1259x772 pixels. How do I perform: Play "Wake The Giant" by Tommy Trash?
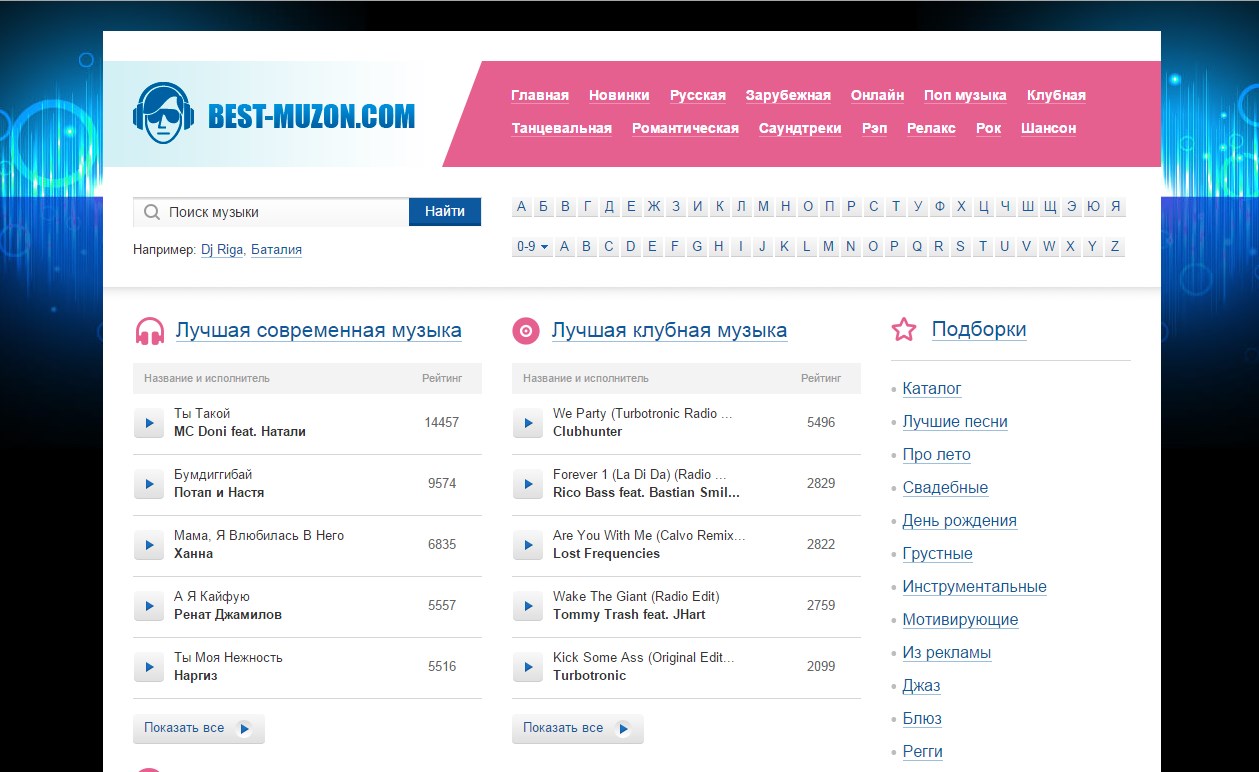pyautogui.click(x=528, y=606)
